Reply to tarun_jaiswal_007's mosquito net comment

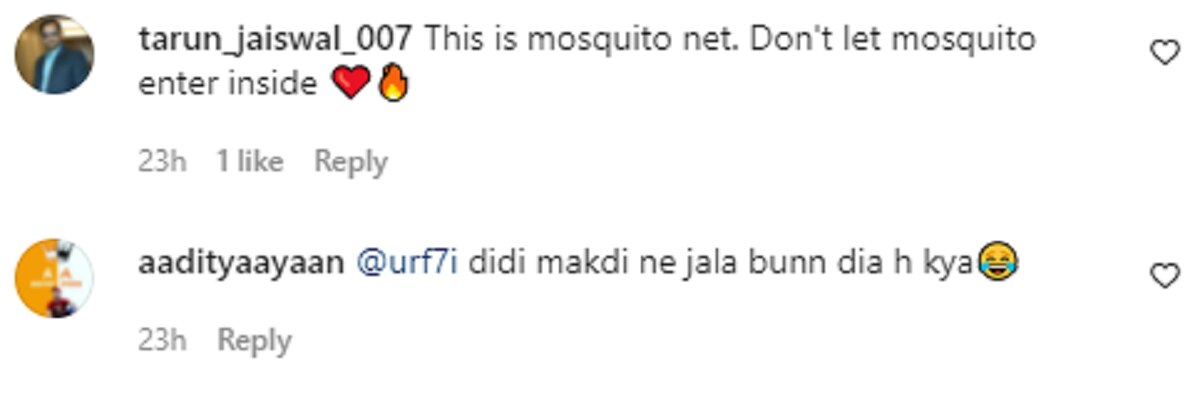click(x=351, y=162)
